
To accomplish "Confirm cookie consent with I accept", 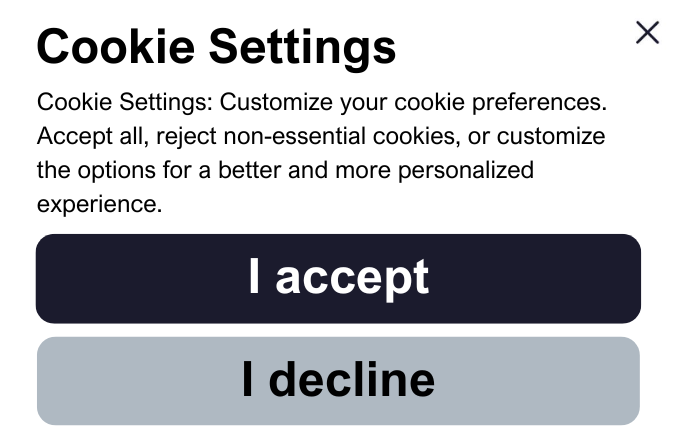I will pyautogui.click(x=338, y=279).
